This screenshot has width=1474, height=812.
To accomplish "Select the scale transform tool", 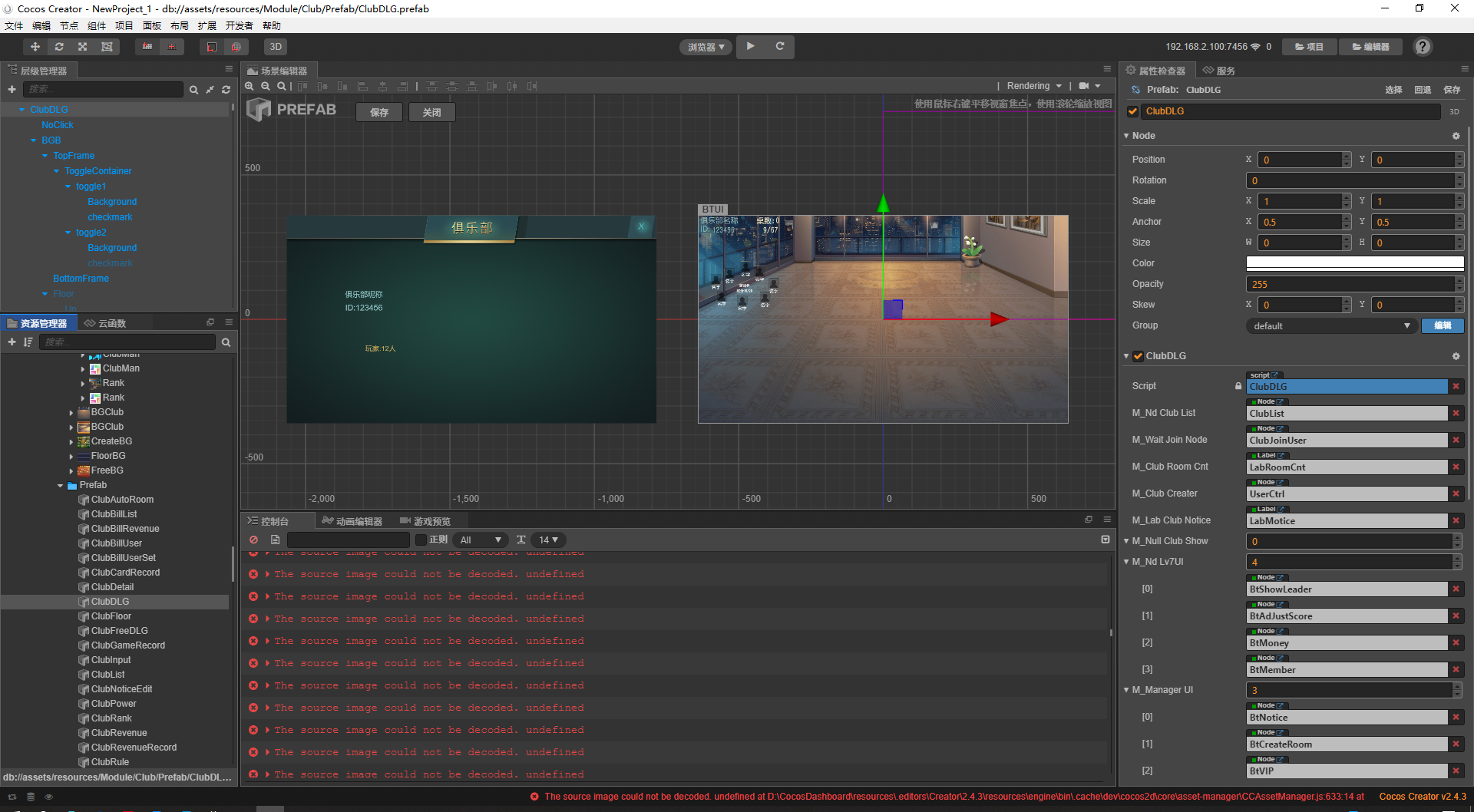I will click(x=83, y=47).
